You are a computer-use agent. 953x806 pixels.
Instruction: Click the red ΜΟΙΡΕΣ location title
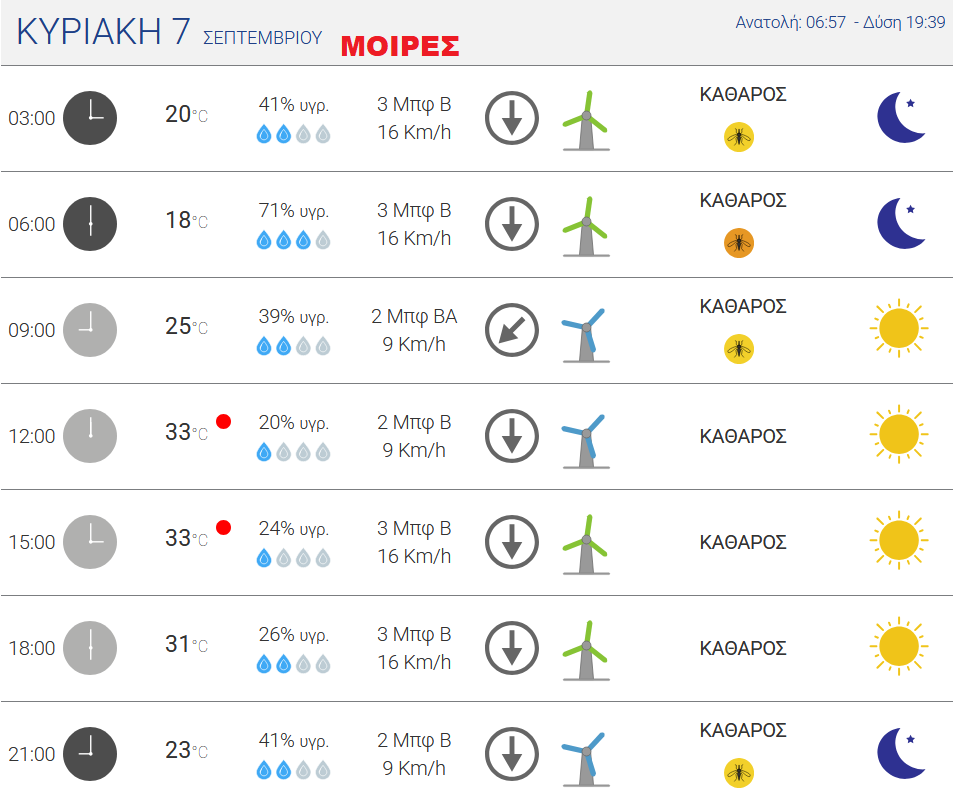click(x=400, y=46)
